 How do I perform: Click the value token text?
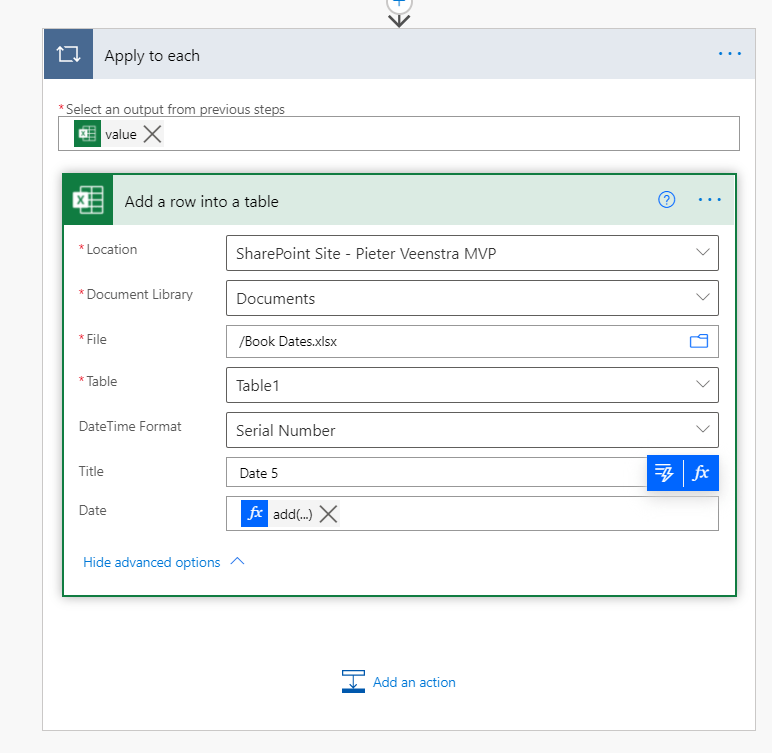pyautogui.click(x=121, y=134)
